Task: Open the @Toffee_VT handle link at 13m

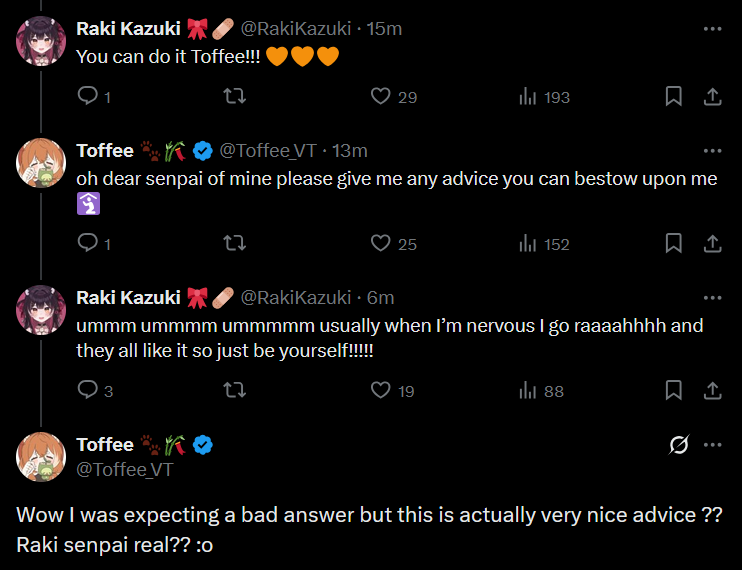Action: coord(267,151)
